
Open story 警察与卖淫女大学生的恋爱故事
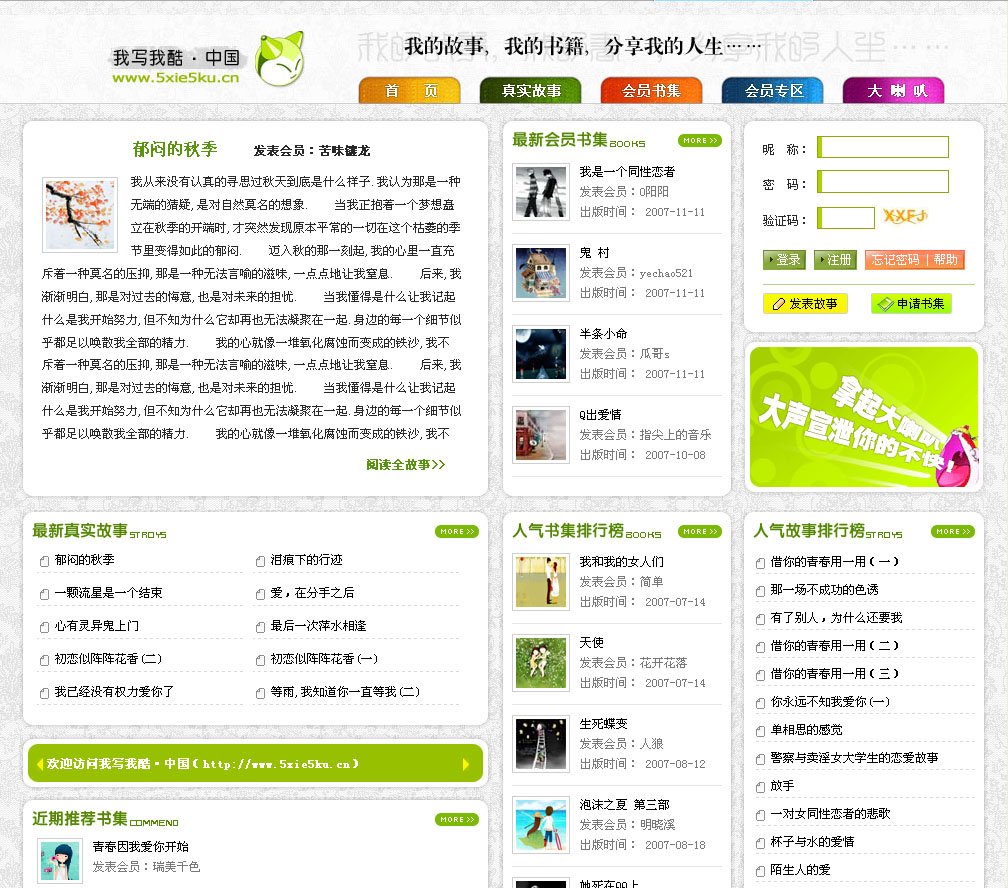click(x=854, y=758)
